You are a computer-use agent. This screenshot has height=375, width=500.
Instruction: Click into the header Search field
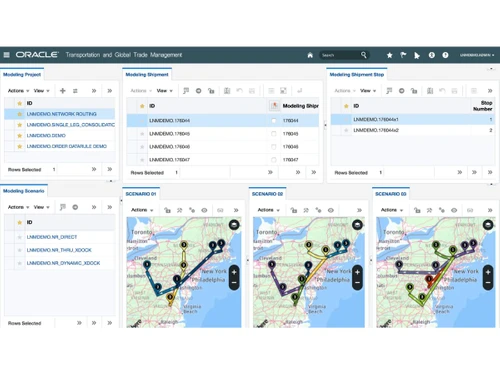point(340,55)
